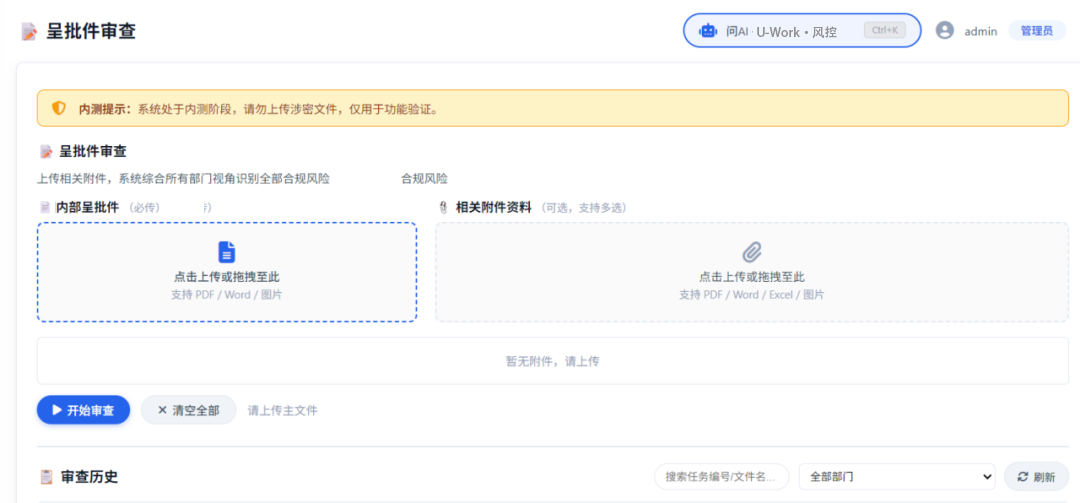Viewport: 1080px width, 503px height.
Task: Click the paperclip icon beside 相关附件资料 label
Action: tap(444, 207)
